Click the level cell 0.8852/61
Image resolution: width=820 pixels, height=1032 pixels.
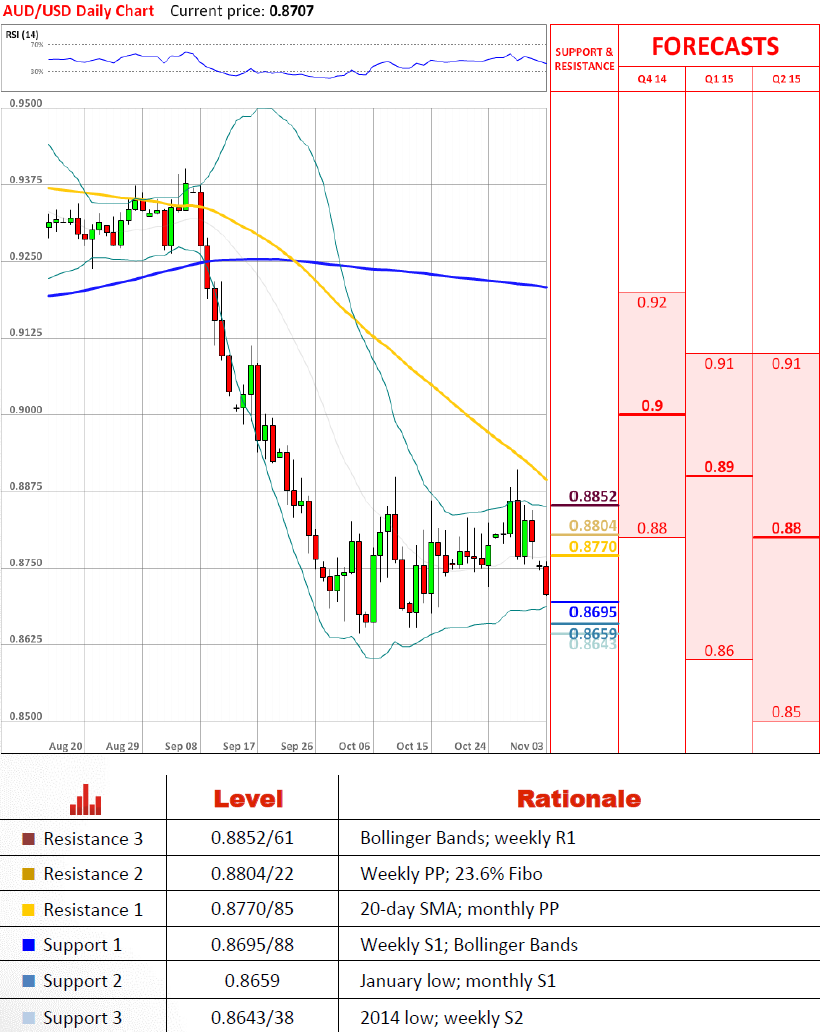(x=252, y=838)
